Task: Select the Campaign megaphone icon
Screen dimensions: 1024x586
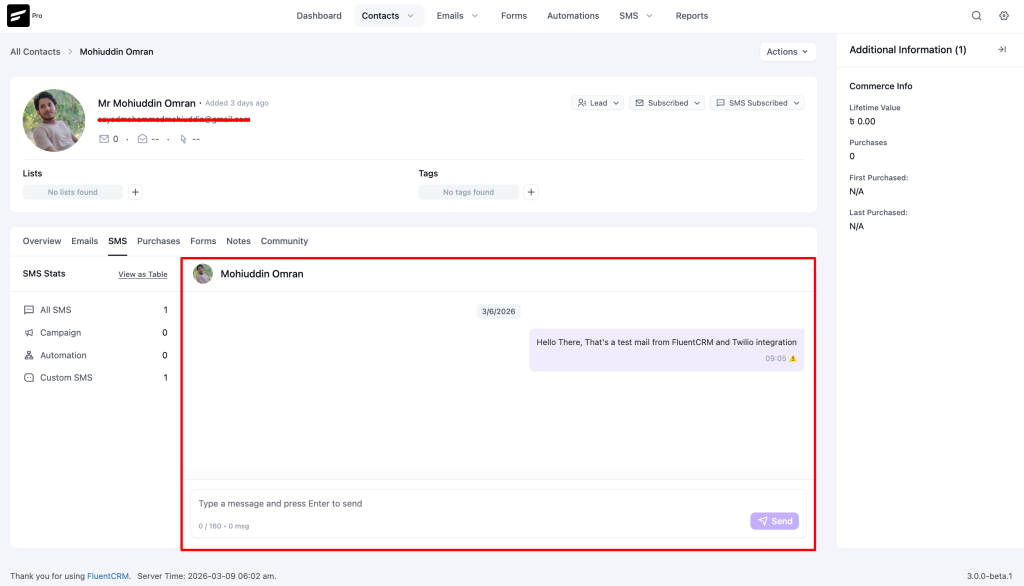Action: click(x=29, y=332)
